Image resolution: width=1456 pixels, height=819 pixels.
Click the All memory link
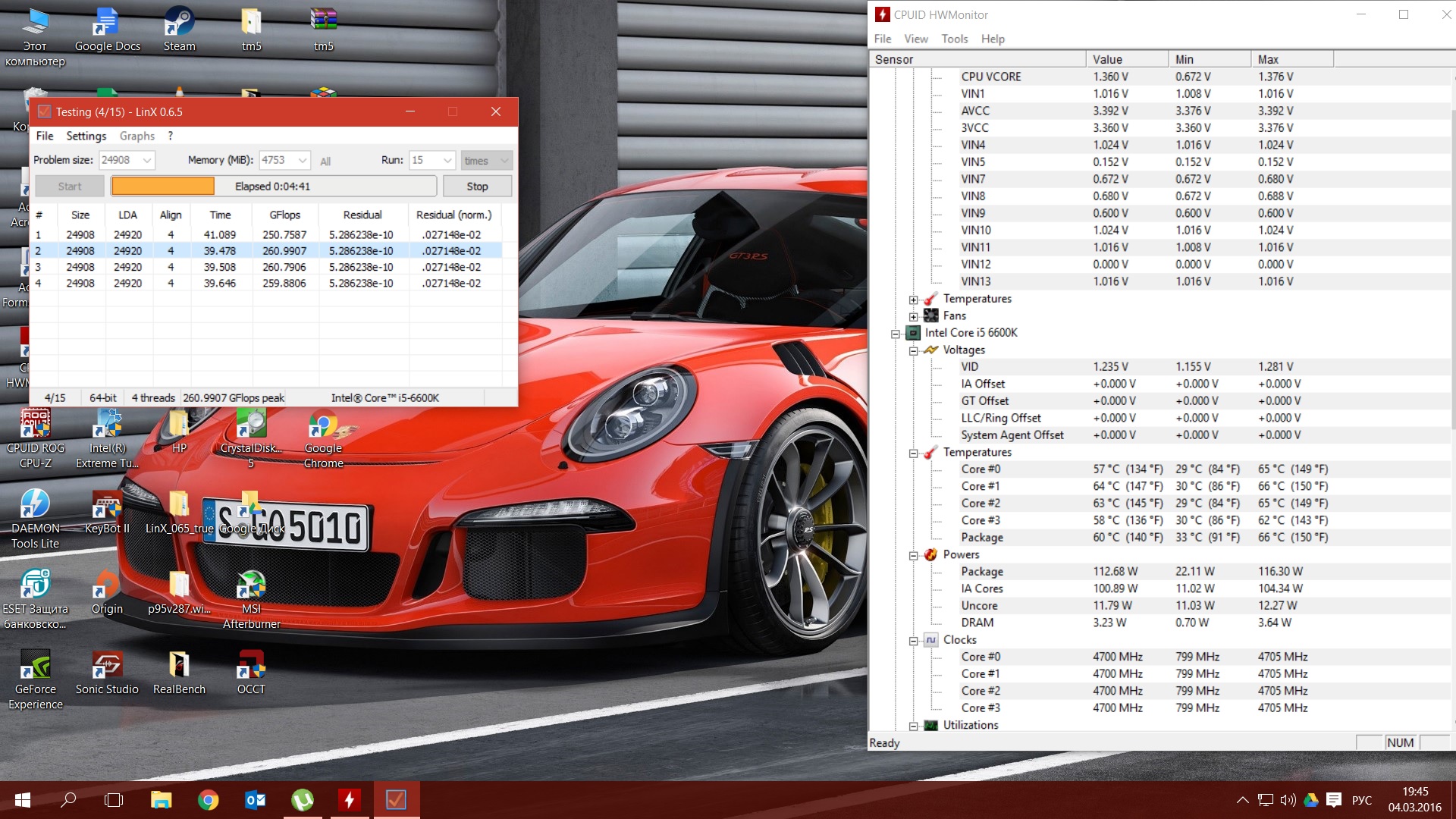(325, 162)
